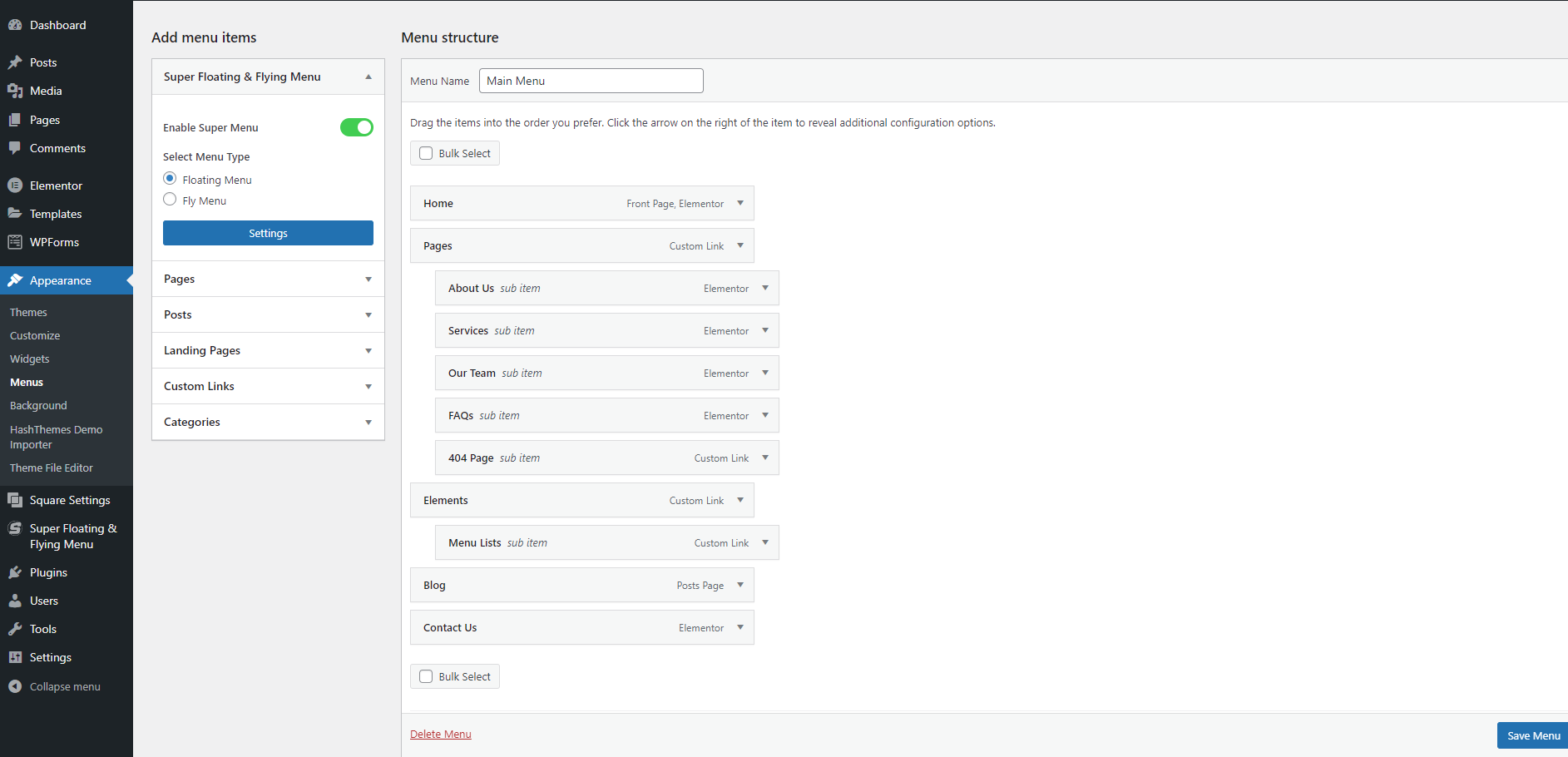Select the Fly Menu radio option
Viewport: 1568px width, 757px height.
(170, 199)
